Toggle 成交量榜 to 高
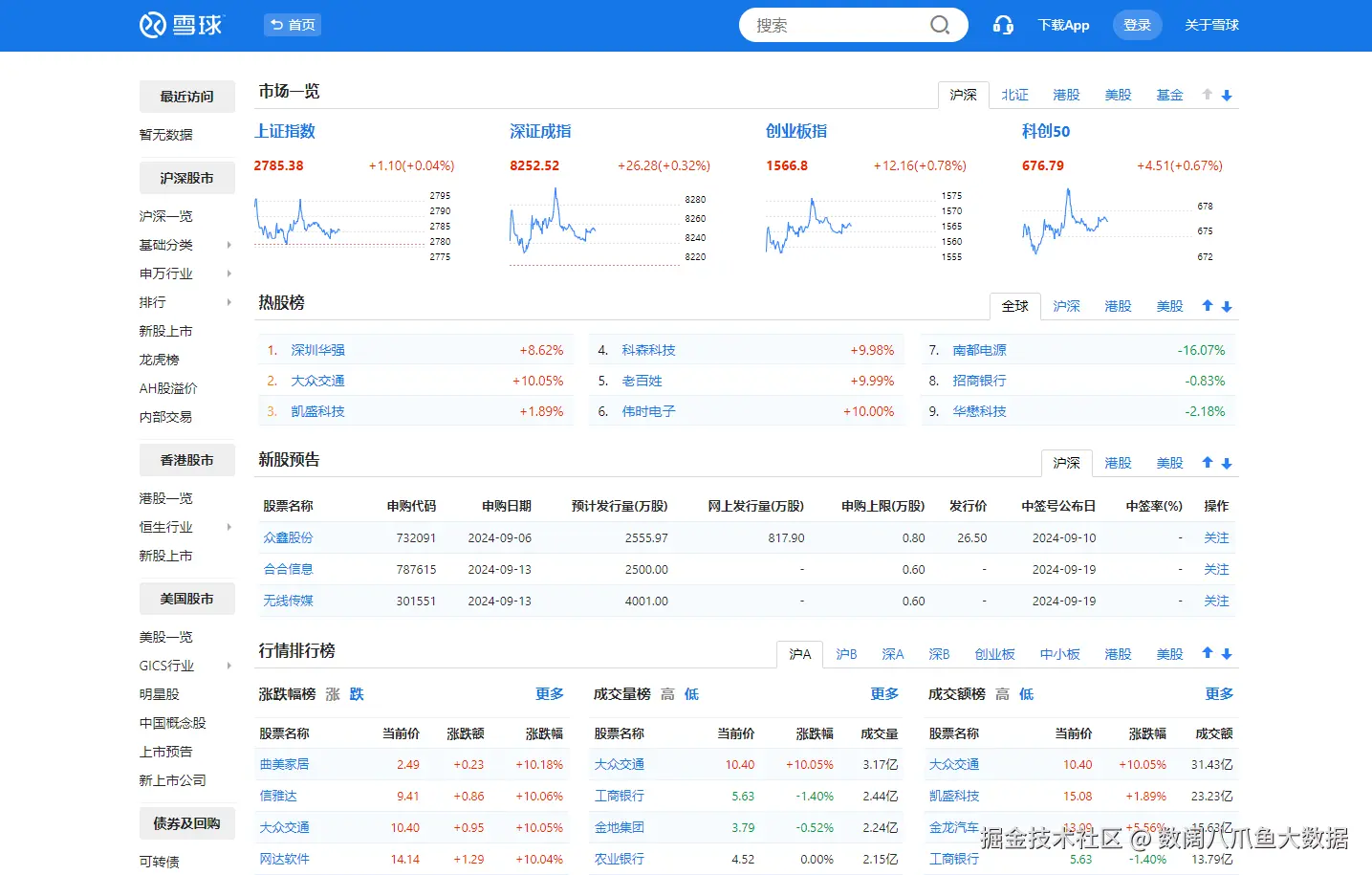The image size is (1372, 875). 667,694
